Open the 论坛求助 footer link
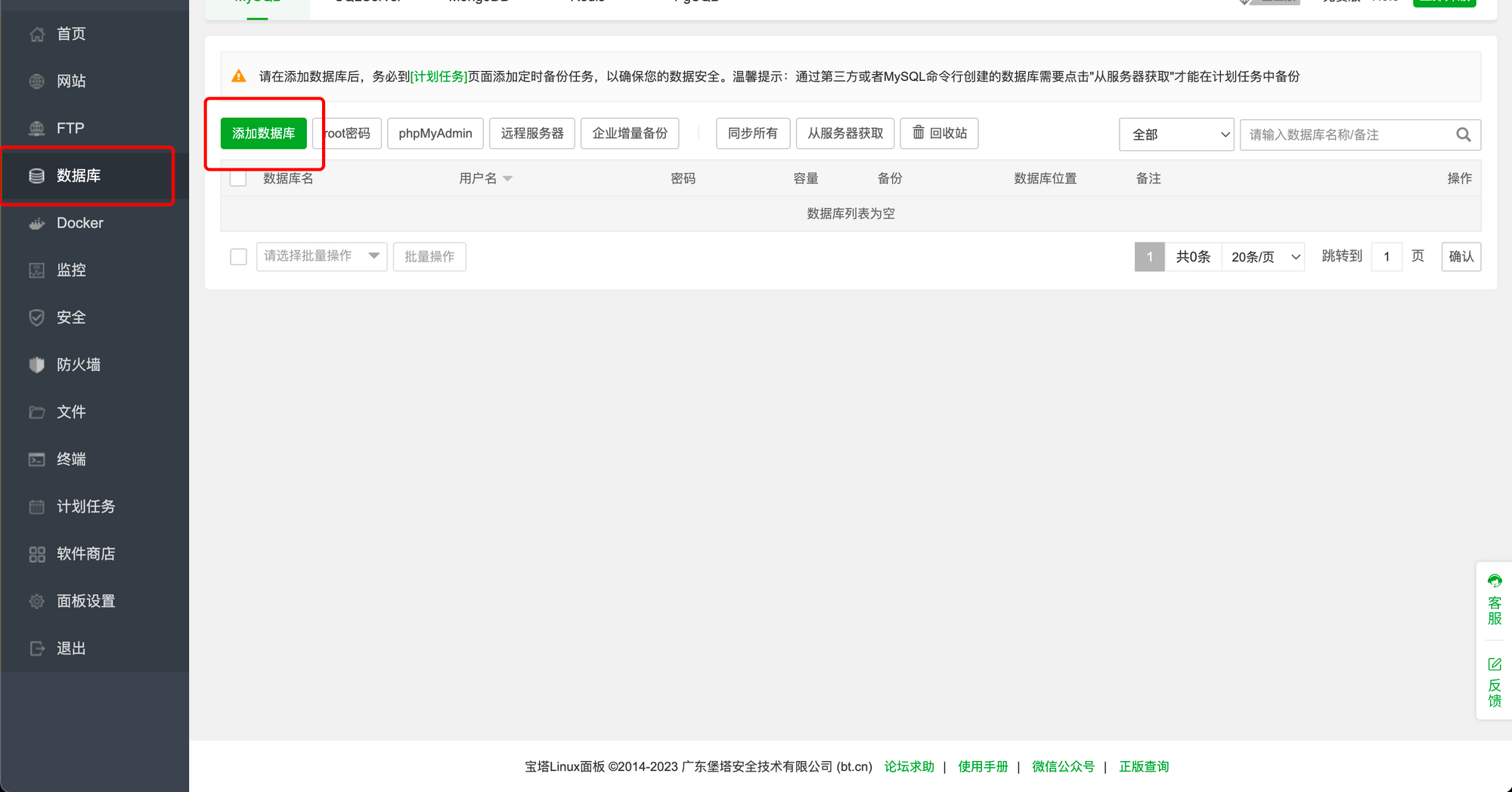1512x792 pixels. point(909,766)
